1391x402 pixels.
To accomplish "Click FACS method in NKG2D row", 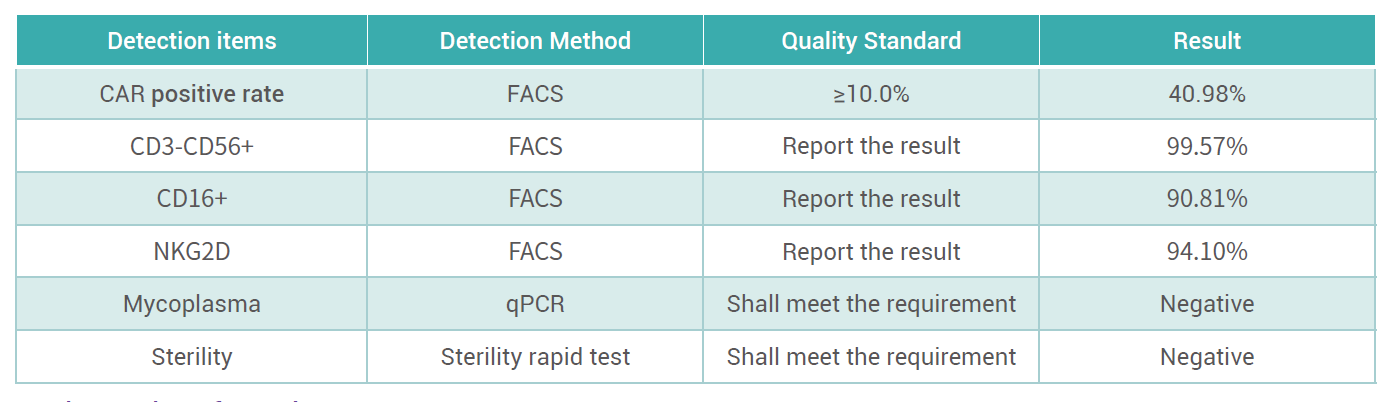I will [535, 251].
